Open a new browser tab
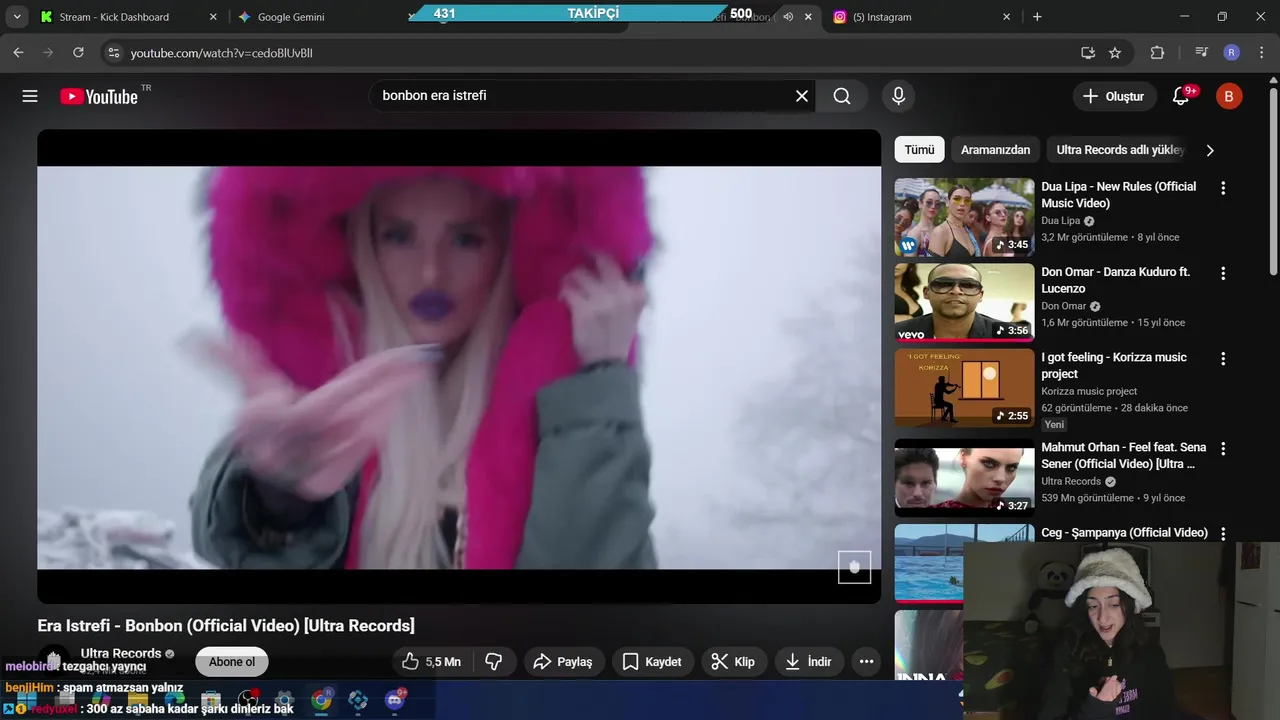Viewport: 1280px width, 720px height. pos(1037,17)
